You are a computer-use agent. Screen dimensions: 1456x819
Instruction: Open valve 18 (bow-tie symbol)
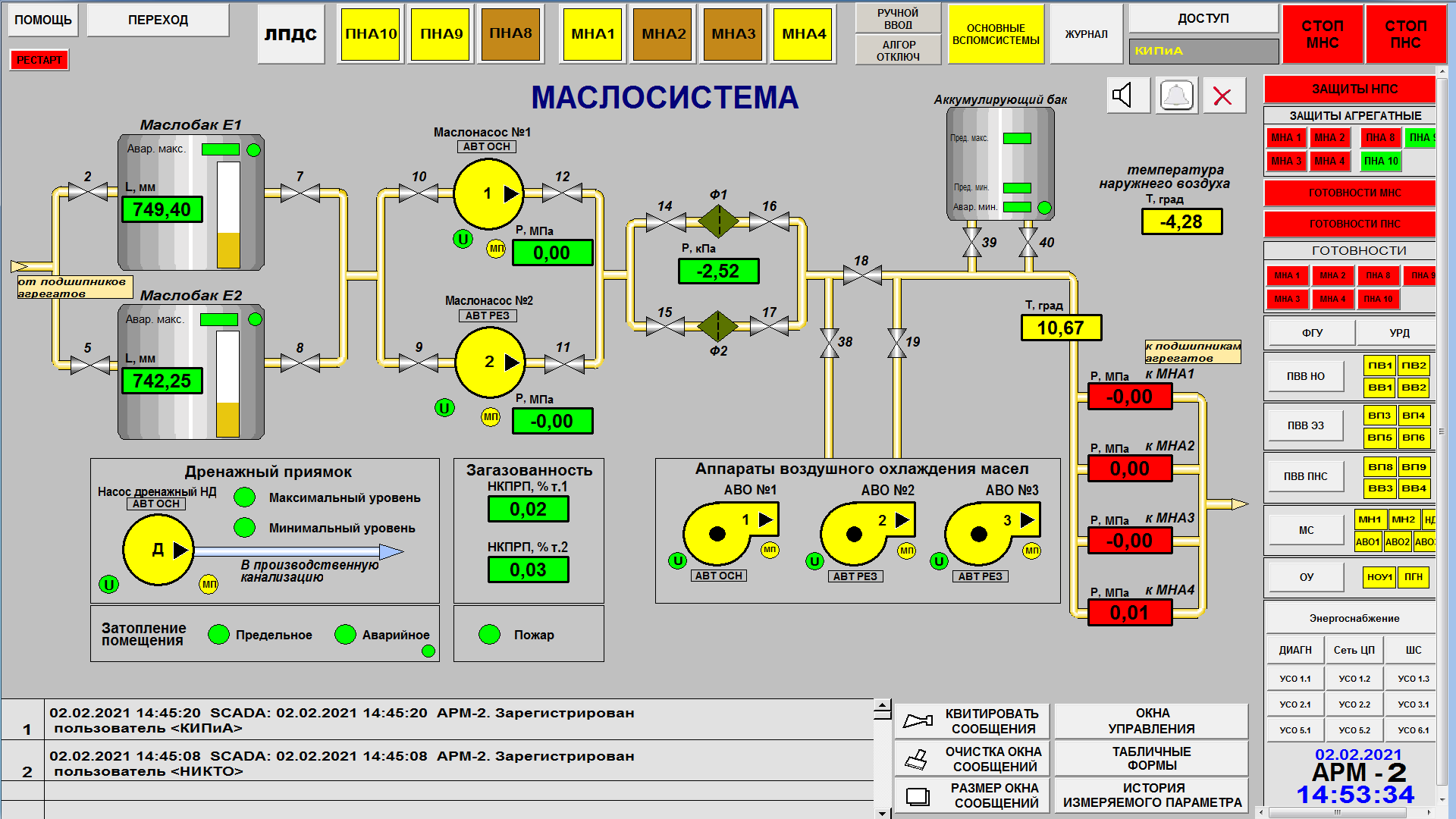862,275
